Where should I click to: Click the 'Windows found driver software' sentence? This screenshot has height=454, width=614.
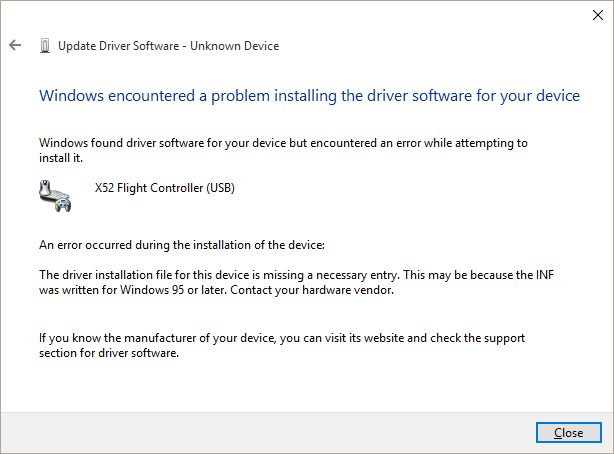pos(283,143)
